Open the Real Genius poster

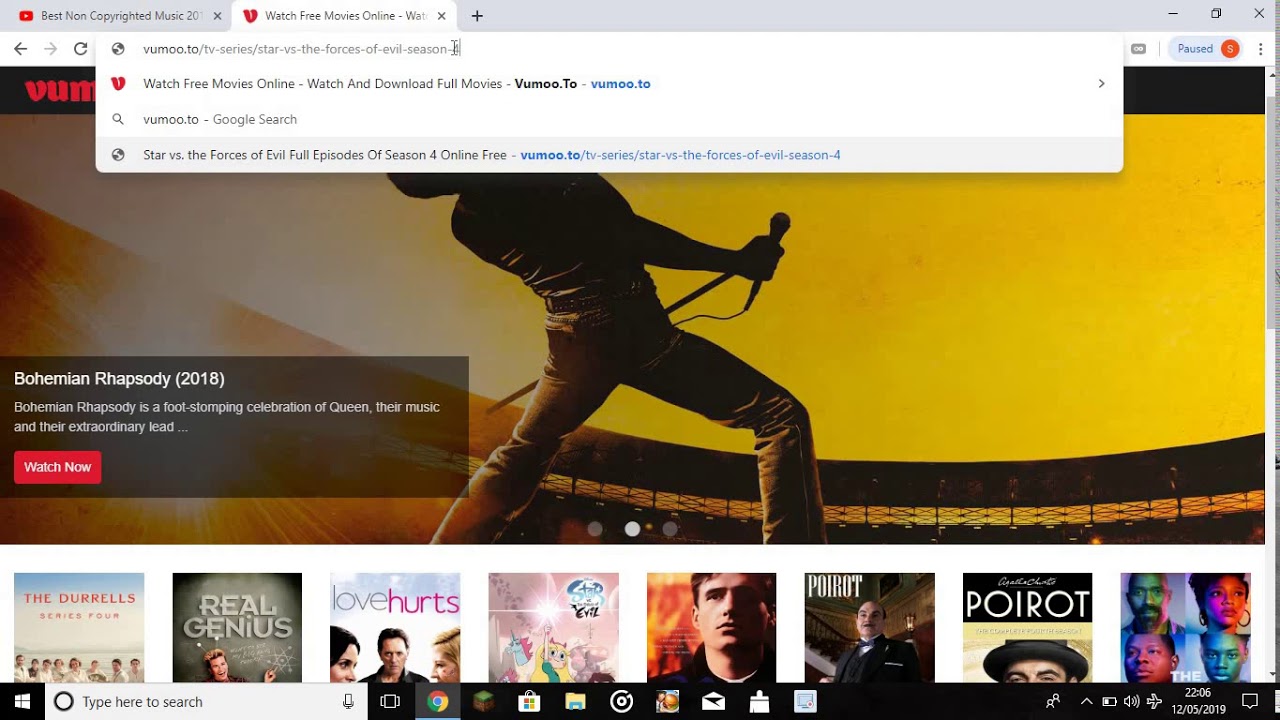[x=237, y=628]
